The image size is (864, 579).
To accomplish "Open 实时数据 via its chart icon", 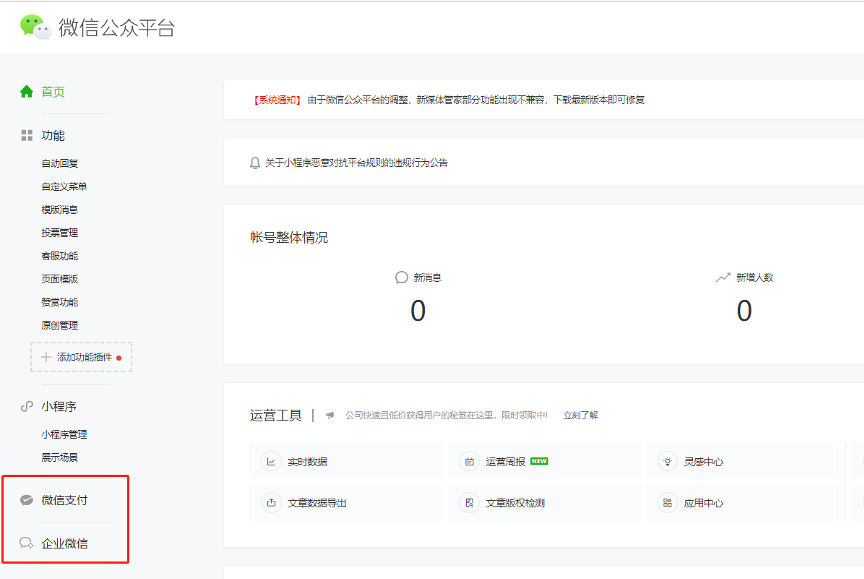I will (x=271, y=462).
